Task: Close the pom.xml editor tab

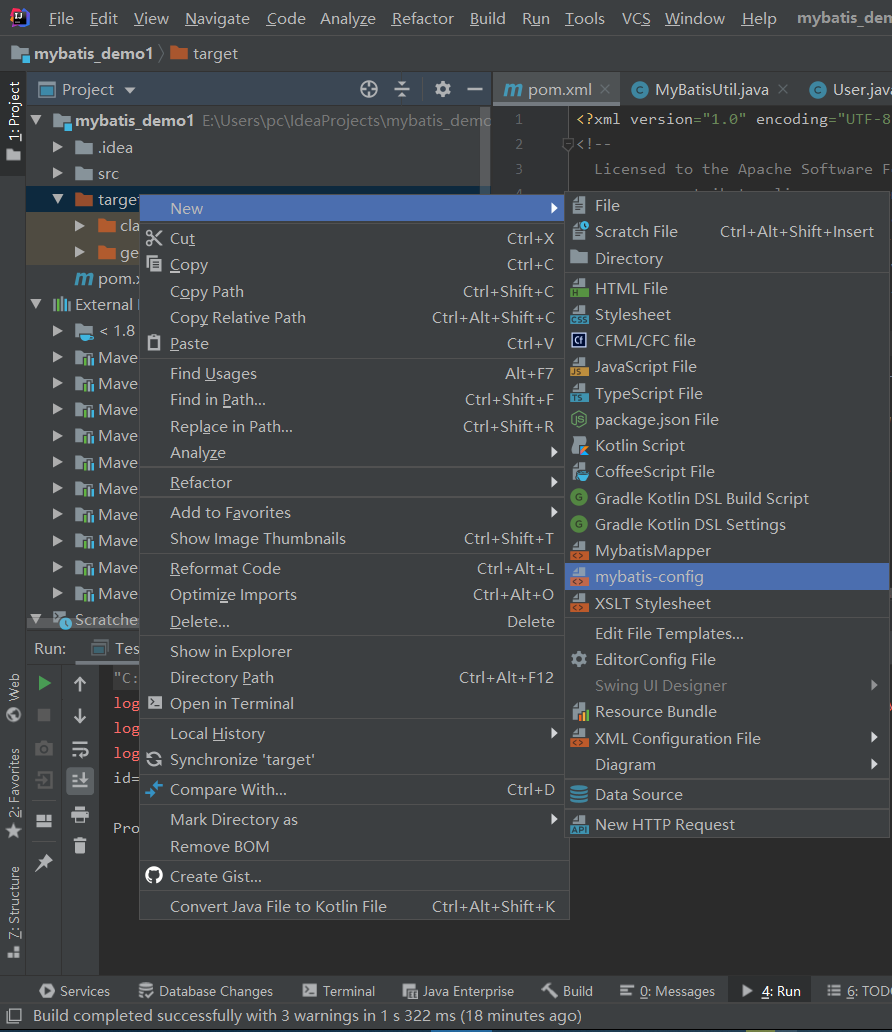Action: point(605,89)
